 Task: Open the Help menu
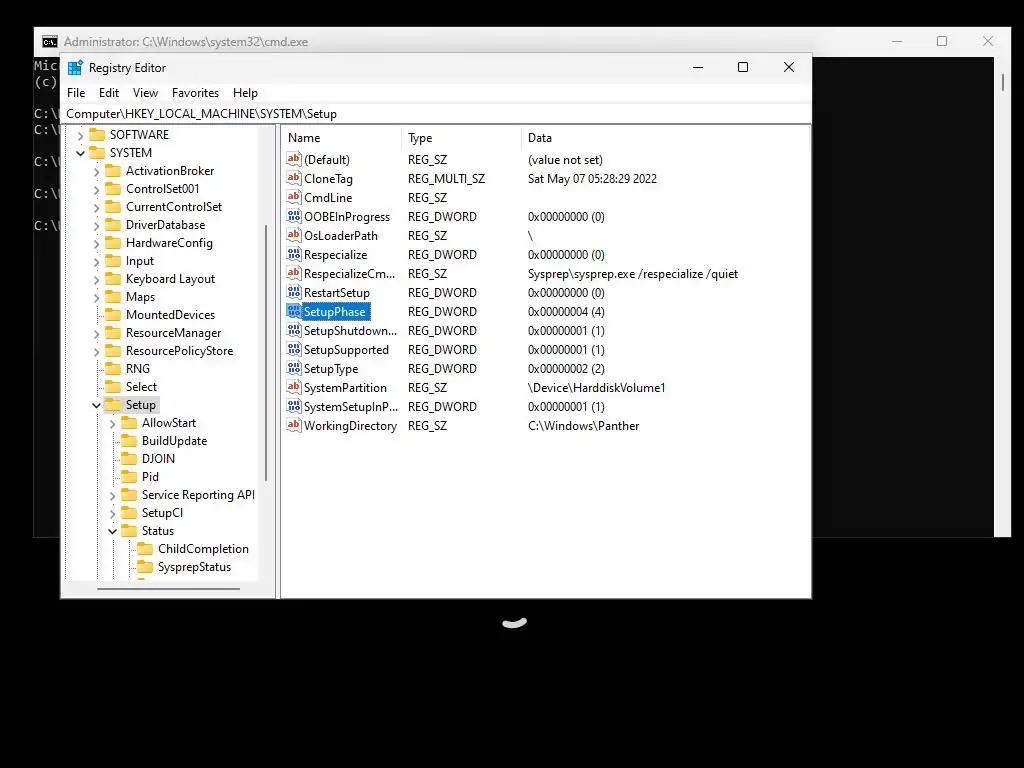pos(245,93)
